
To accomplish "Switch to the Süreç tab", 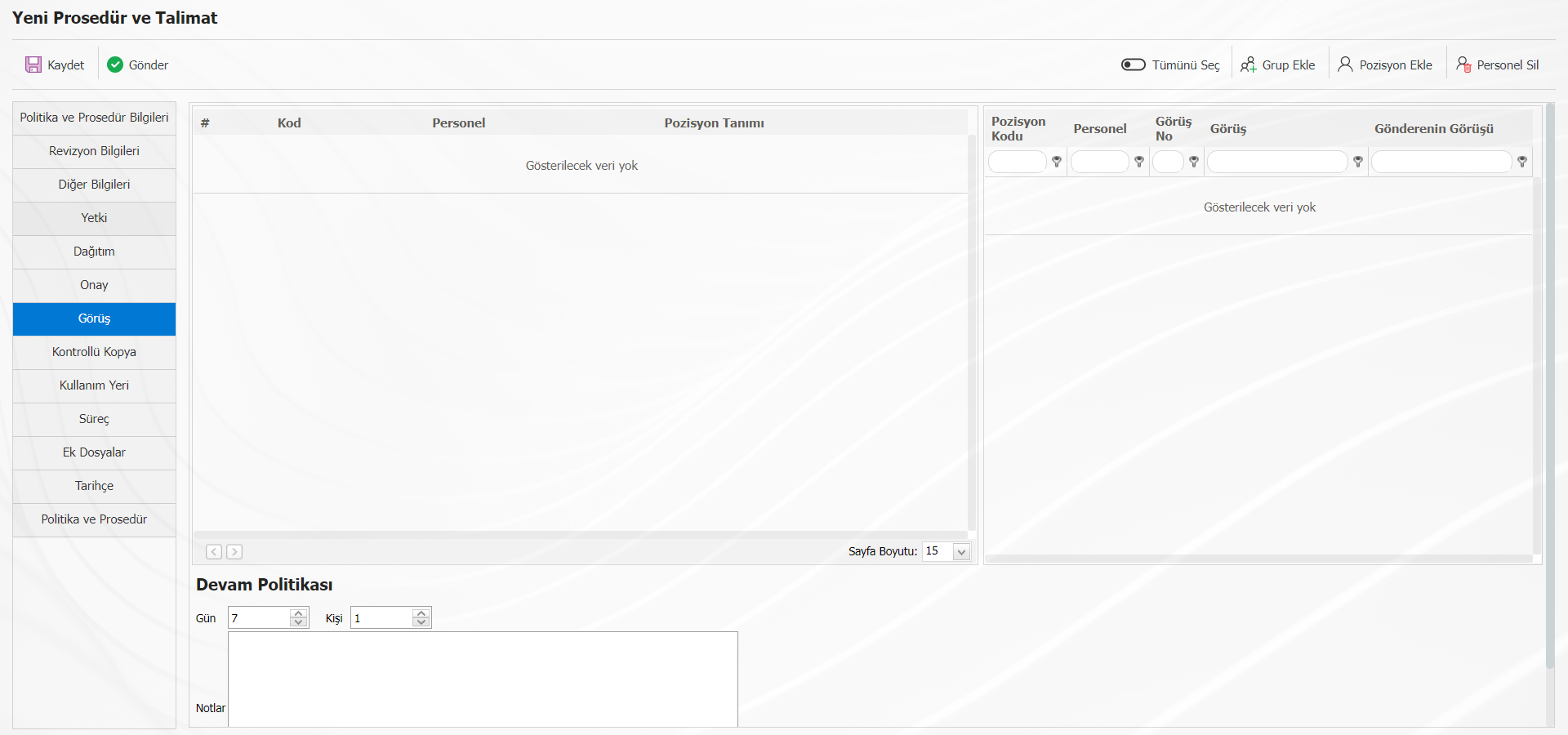I will [94, 419].
